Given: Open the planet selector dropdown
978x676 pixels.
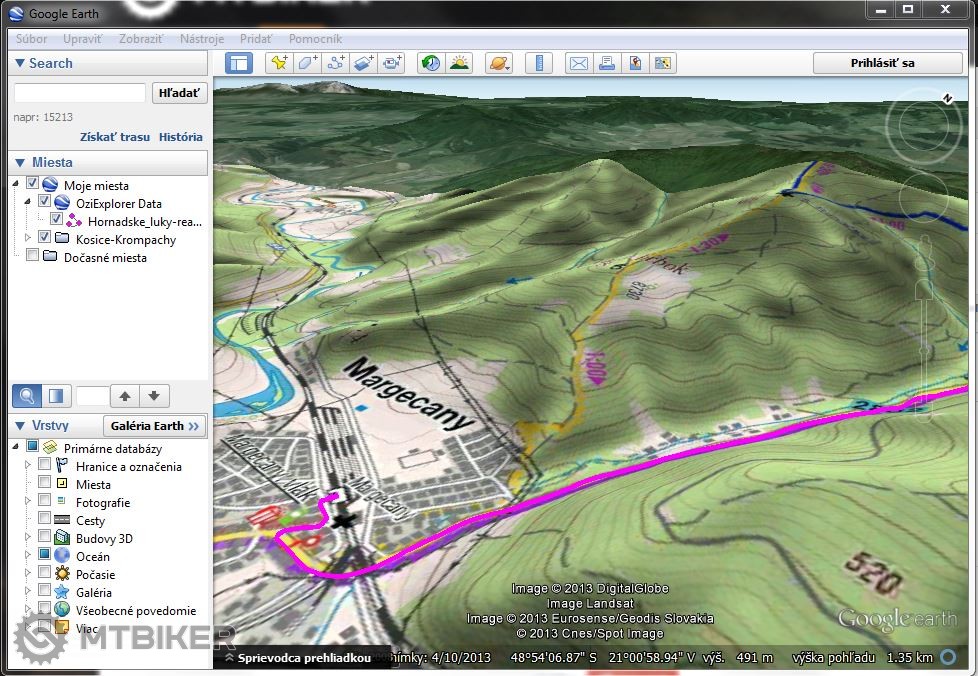Looking at the screenshot, I should [498, 63].
